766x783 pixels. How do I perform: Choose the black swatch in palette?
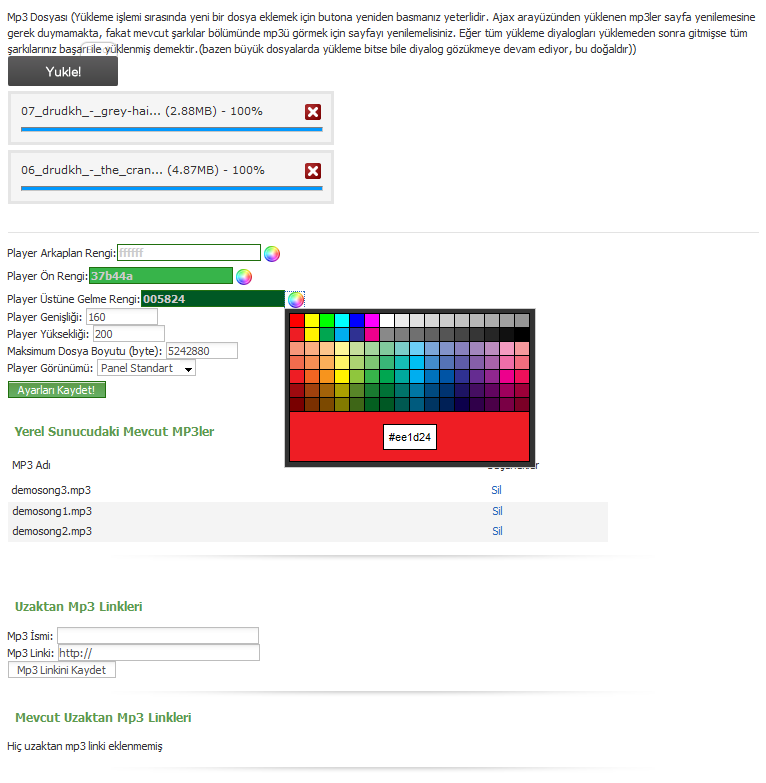click(521, 334)
